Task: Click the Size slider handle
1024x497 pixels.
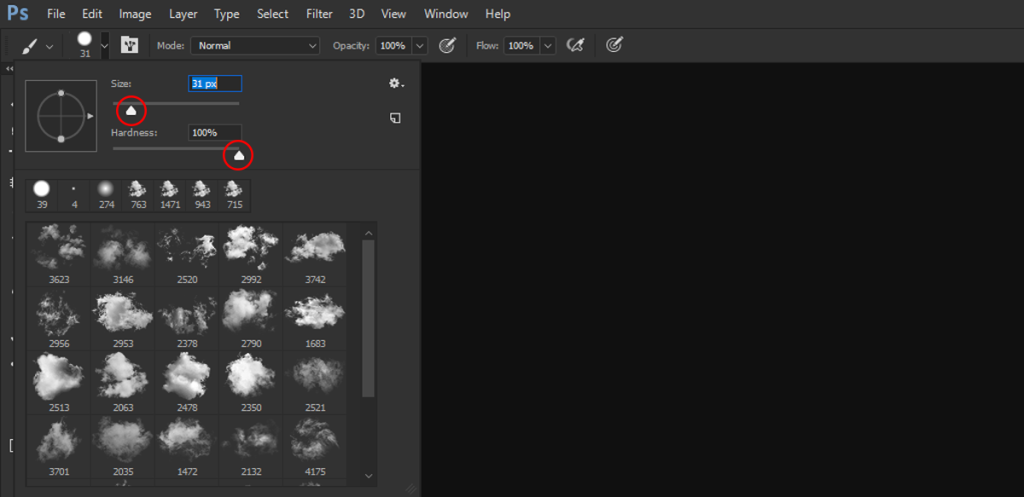Action: click(x=131, y=112)
